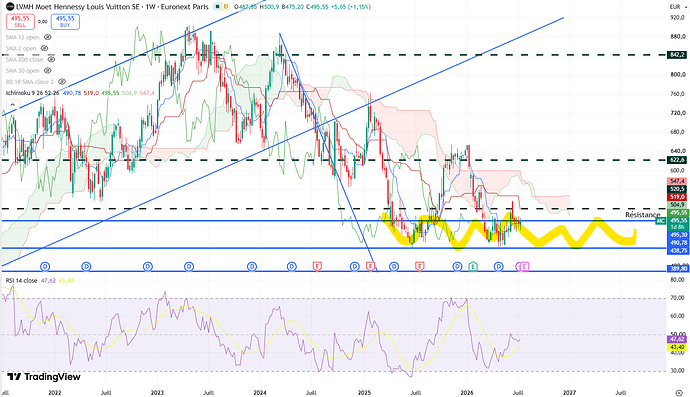Click the 842,2 dashed line price label
The height and width of the screenshot is (397, 690).
pyautogui.click(x=677, y=55)
